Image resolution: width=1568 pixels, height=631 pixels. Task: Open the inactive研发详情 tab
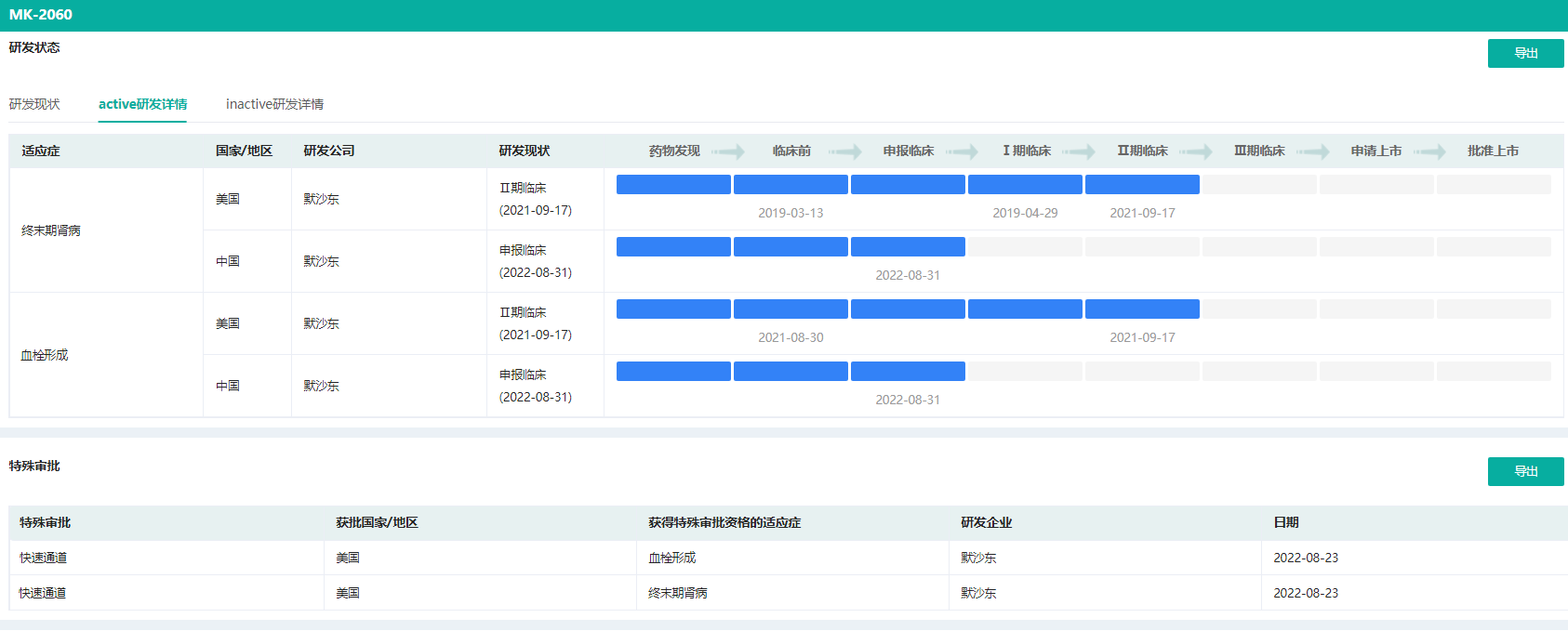click(274, 104)
